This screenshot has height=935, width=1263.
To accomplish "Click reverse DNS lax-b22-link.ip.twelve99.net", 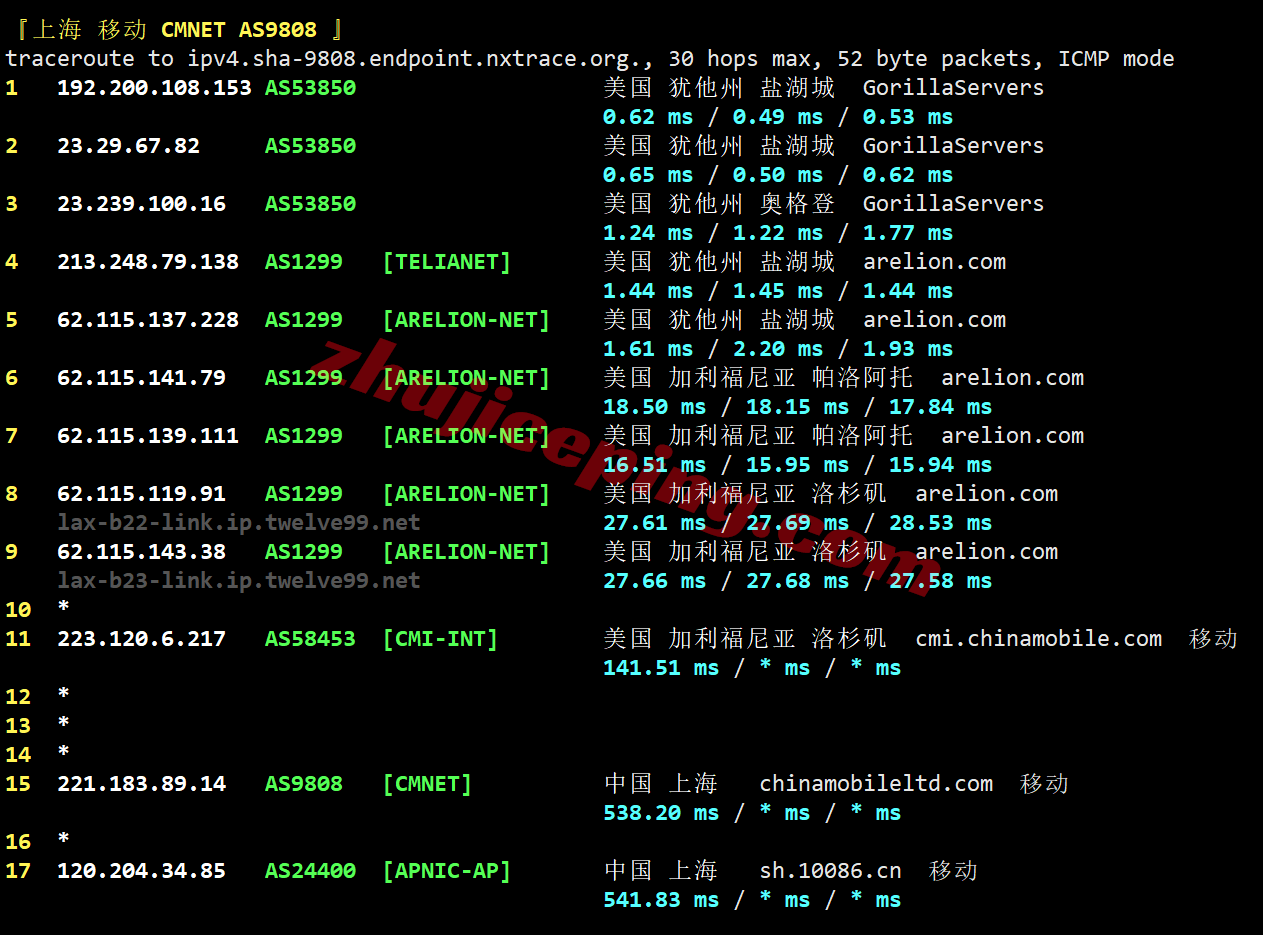I will point(239,523).
